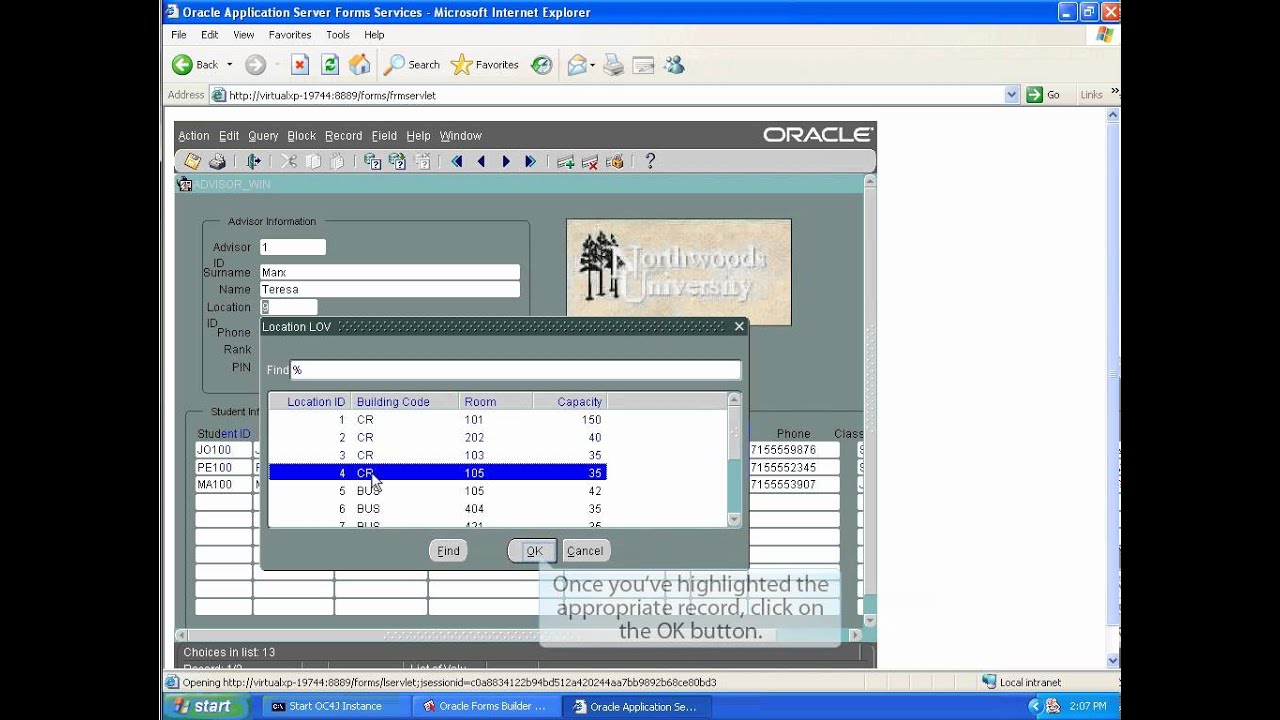Click Internet Explorer Home icon
1280x720 pixels.
coord(360,65)
